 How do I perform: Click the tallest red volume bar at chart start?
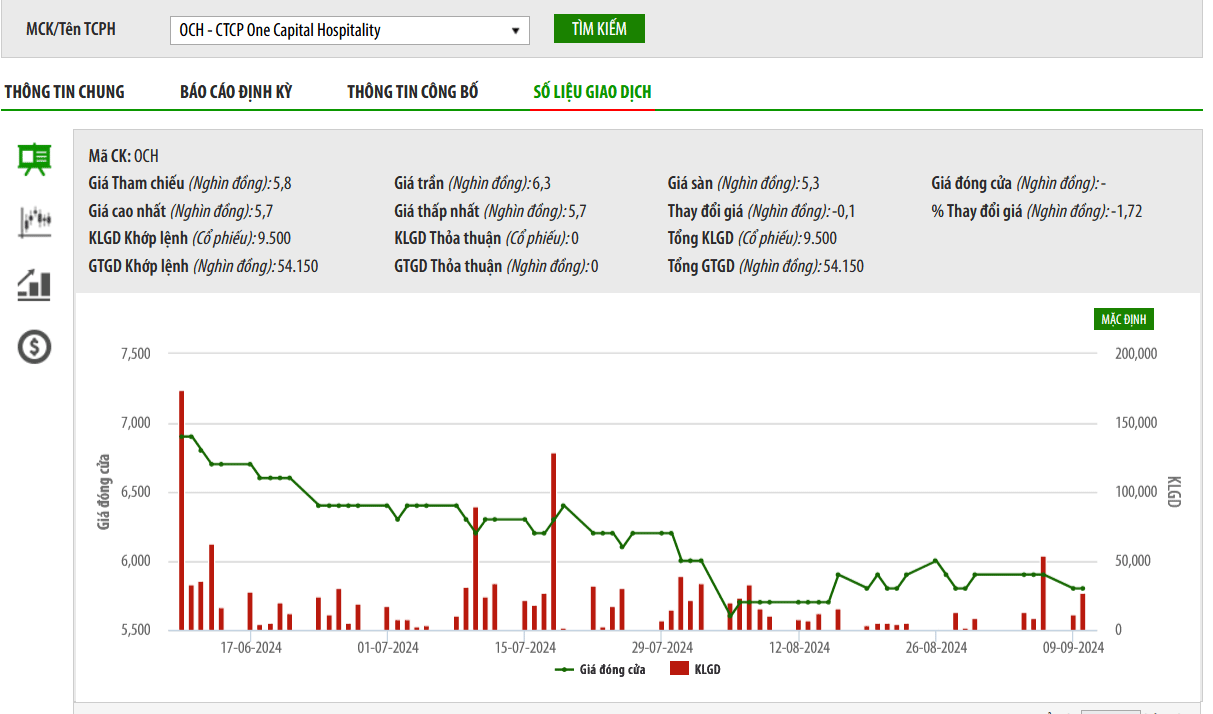point(181,510)
